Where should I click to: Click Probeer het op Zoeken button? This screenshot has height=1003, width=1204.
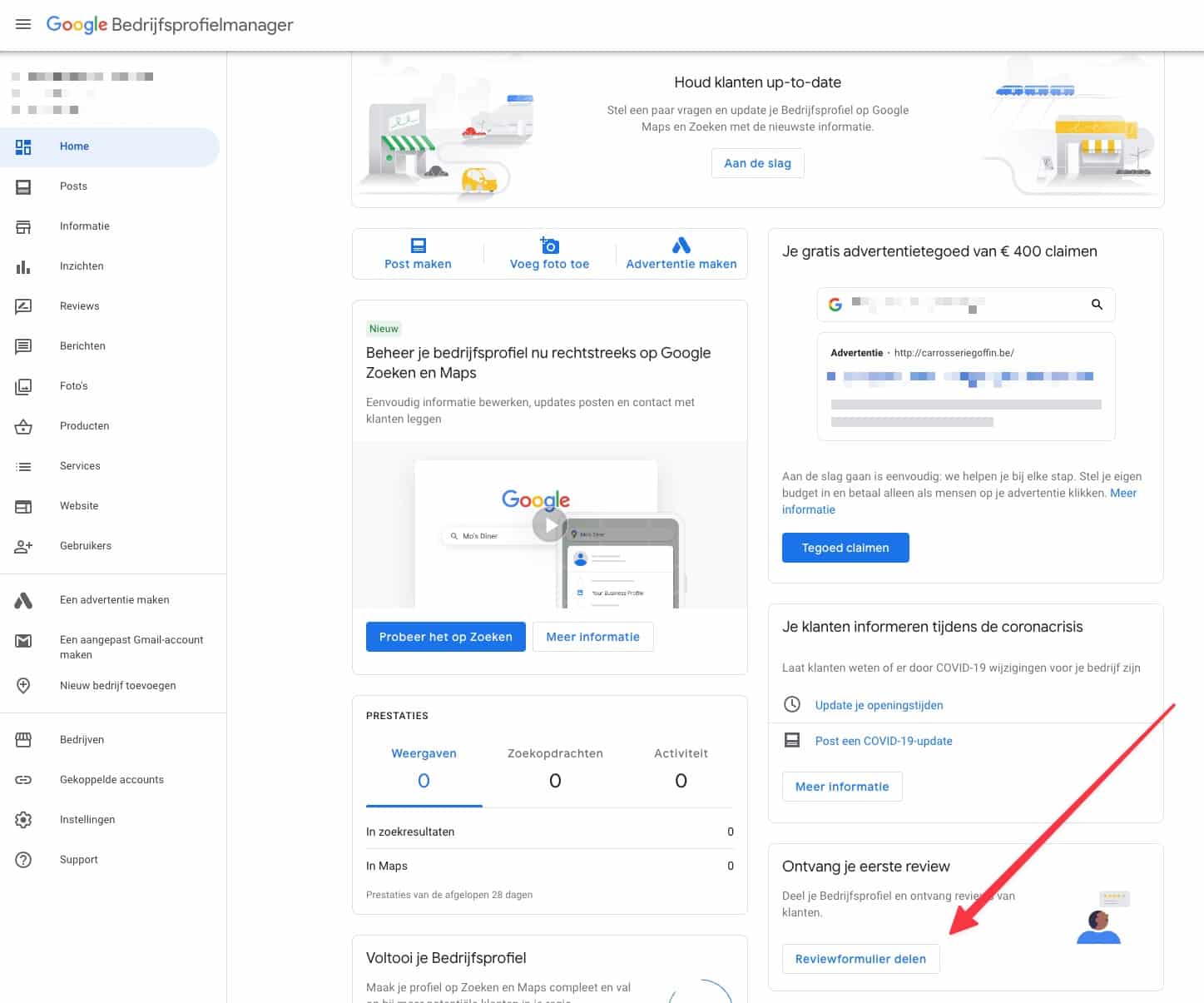tap(446, 637)
